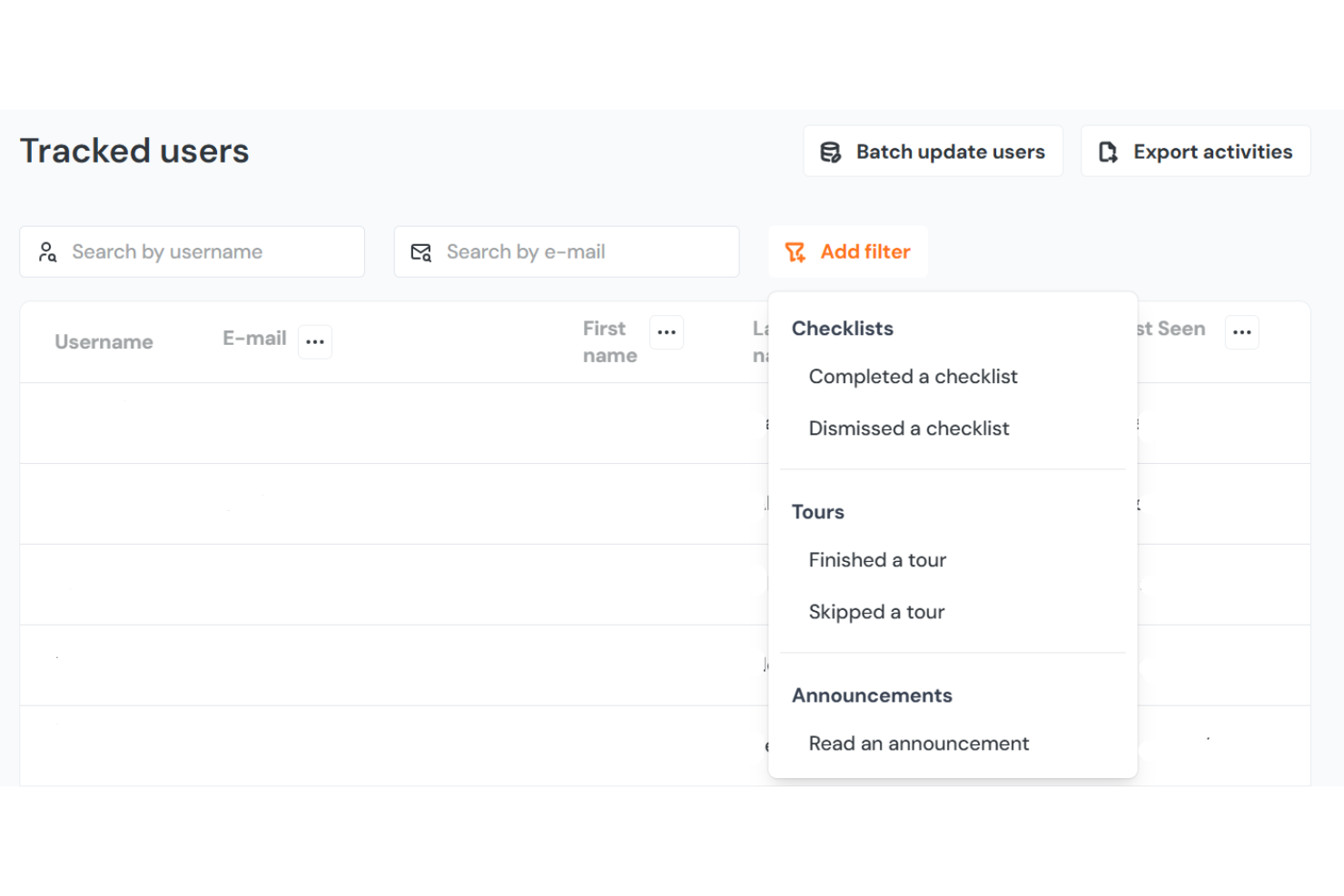Export activities to a file
The width and height of the screenshot is (1344, 896).
[x=1195, y=152]
